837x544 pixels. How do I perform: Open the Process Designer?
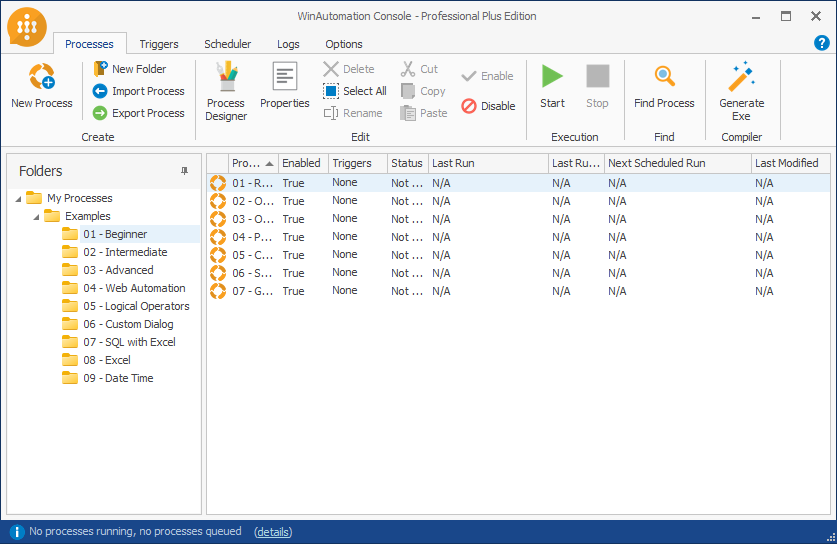226,92
